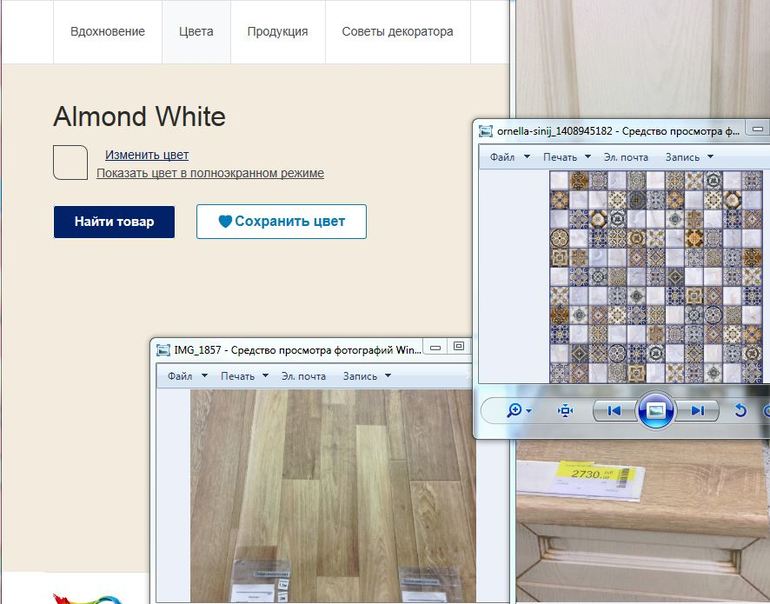Click heart icon on Сохранить цвет button
Viewport: 770px width, 604px height.
point(225,221)
